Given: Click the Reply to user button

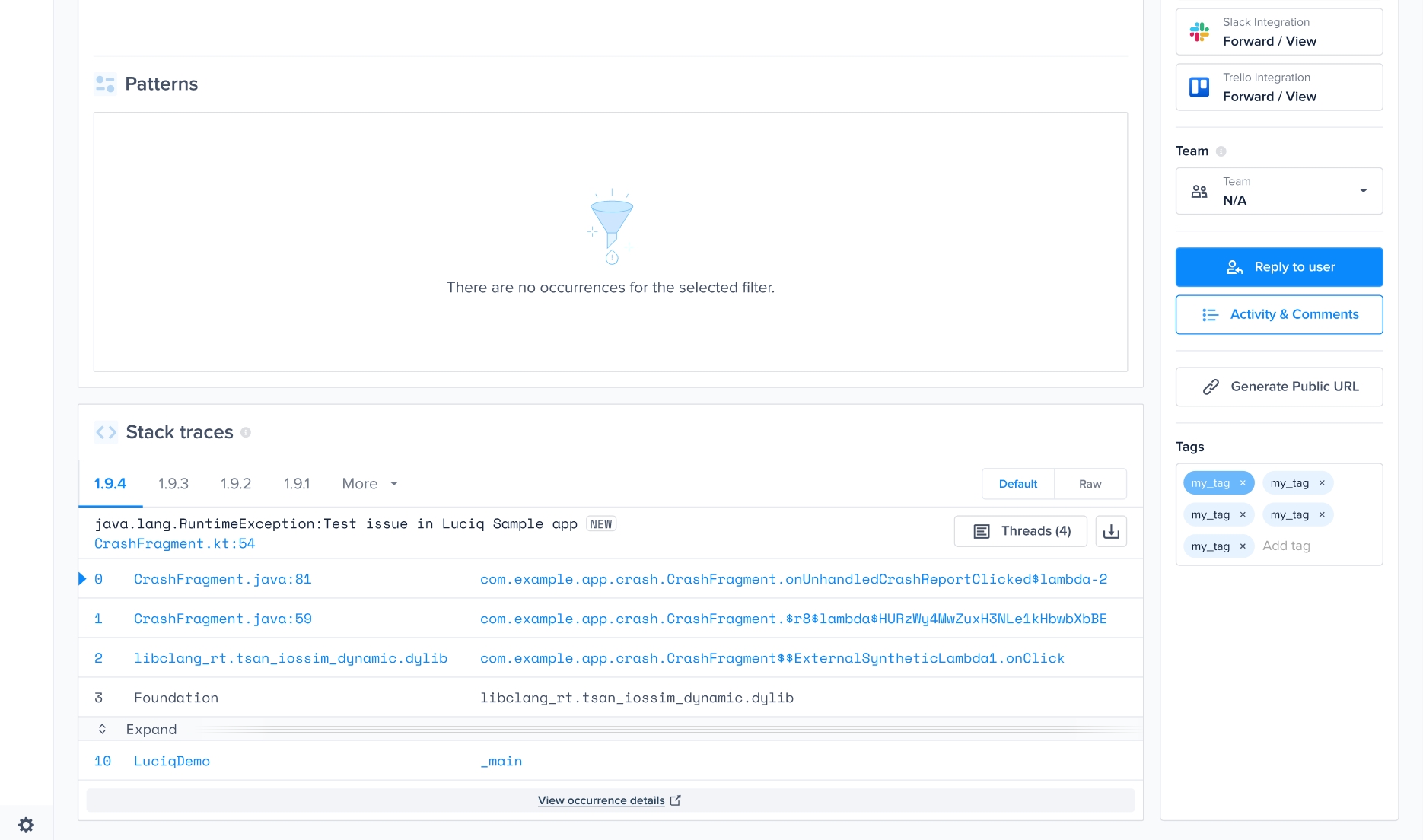Looking at the screenshot, I should point(1278,267).
